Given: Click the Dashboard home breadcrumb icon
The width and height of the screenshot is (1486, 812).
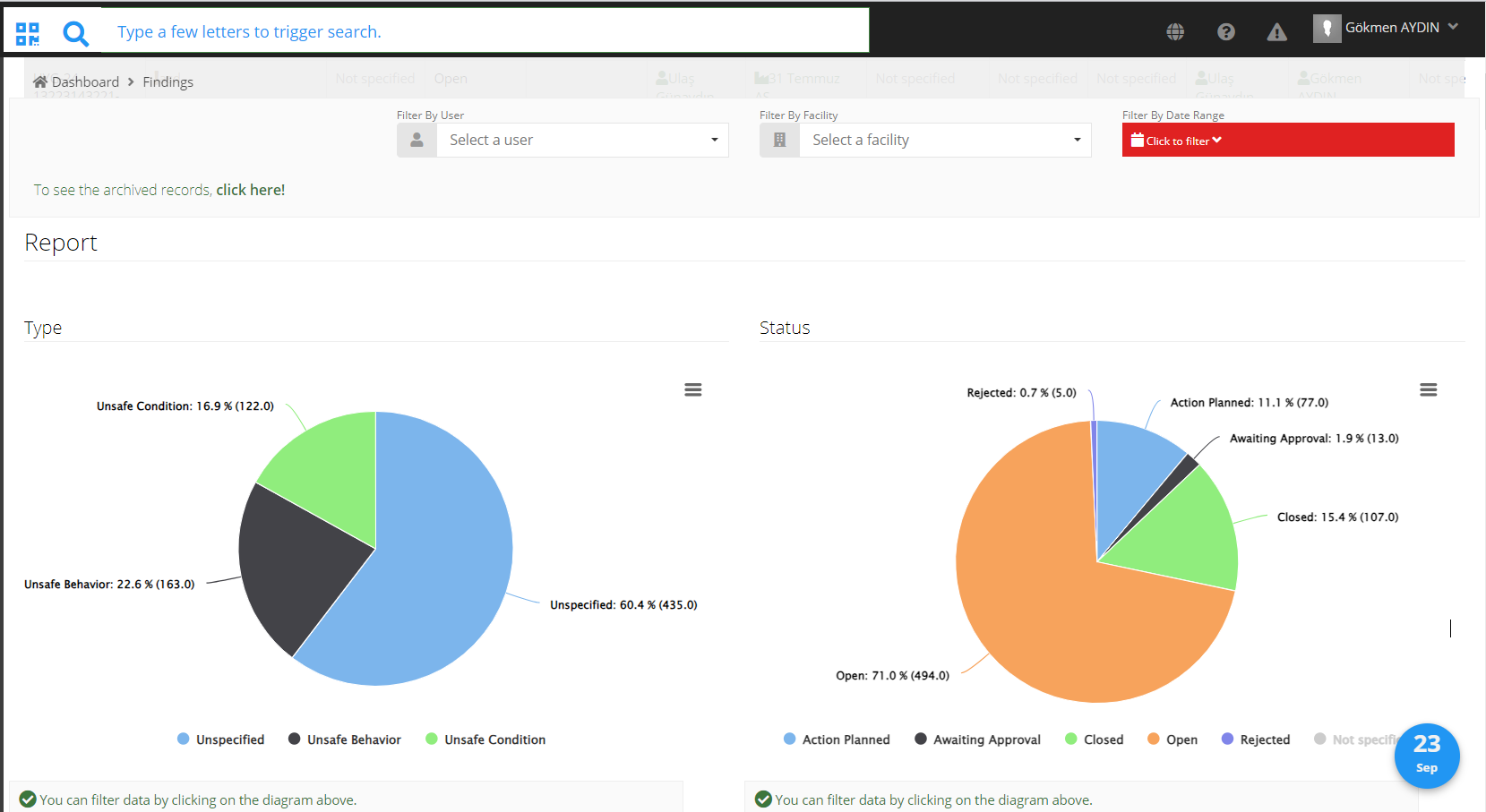Looking at the screenshot, I should 40,81.
